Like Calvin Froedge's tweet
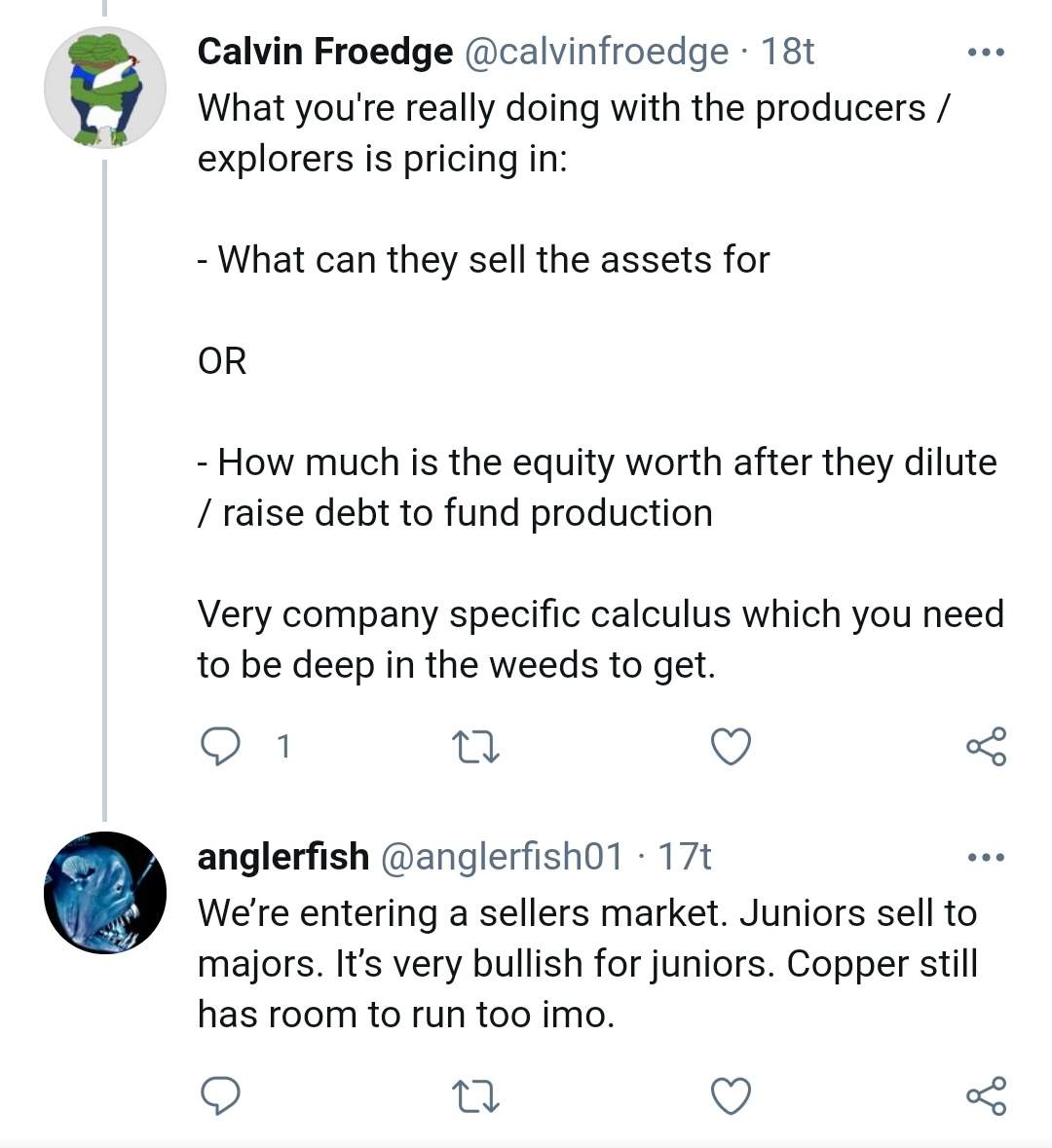The image size is (1052, 1148). [731, 747]
